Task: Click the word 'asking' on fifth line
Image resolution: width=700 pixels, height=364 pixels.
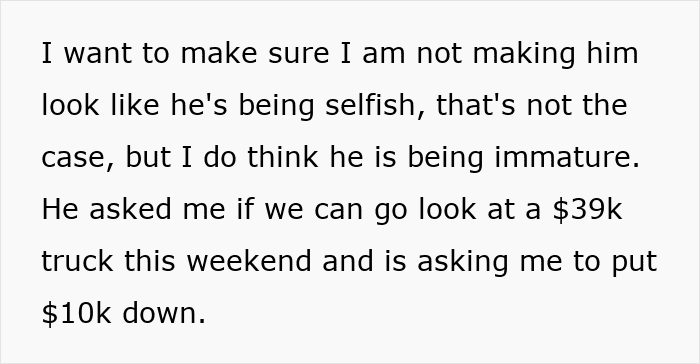Action: coord(462,261)
